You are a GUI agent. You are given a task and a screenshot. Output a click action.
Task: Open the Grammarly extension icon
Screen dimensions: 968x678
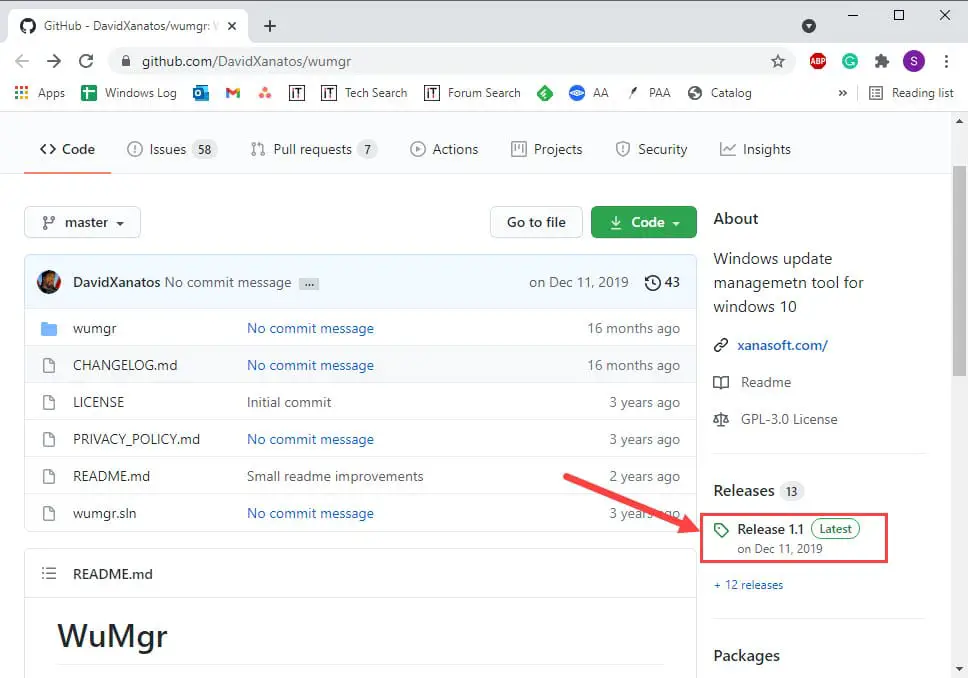coord(850,61)
